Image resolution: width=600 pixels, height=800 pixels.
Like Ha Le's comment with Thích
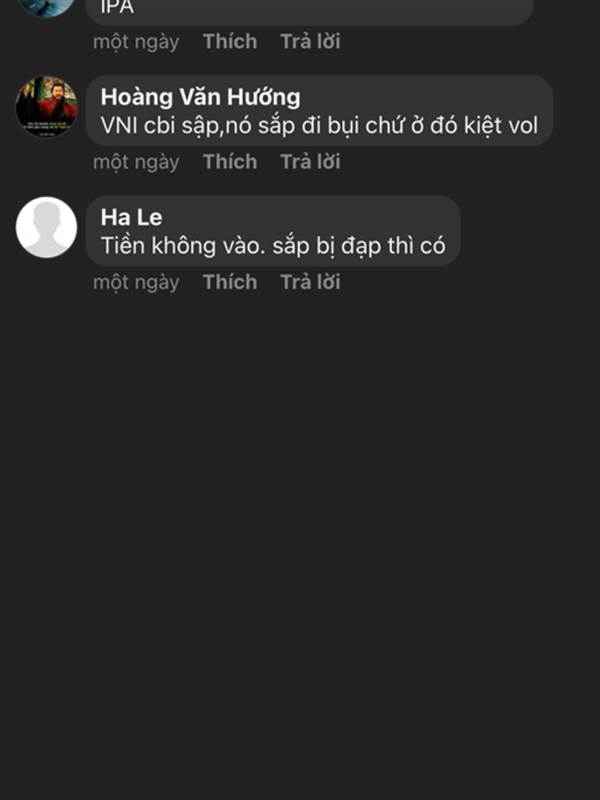[x=230, y=282]
